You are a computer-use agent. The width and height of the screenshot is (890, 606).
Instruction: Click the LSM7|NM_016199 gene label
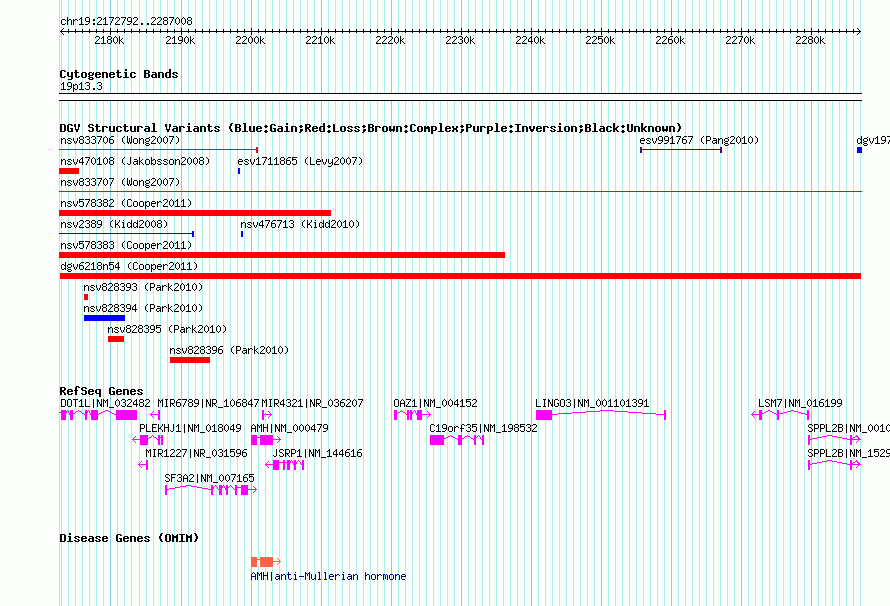click(x=800, y=403)
